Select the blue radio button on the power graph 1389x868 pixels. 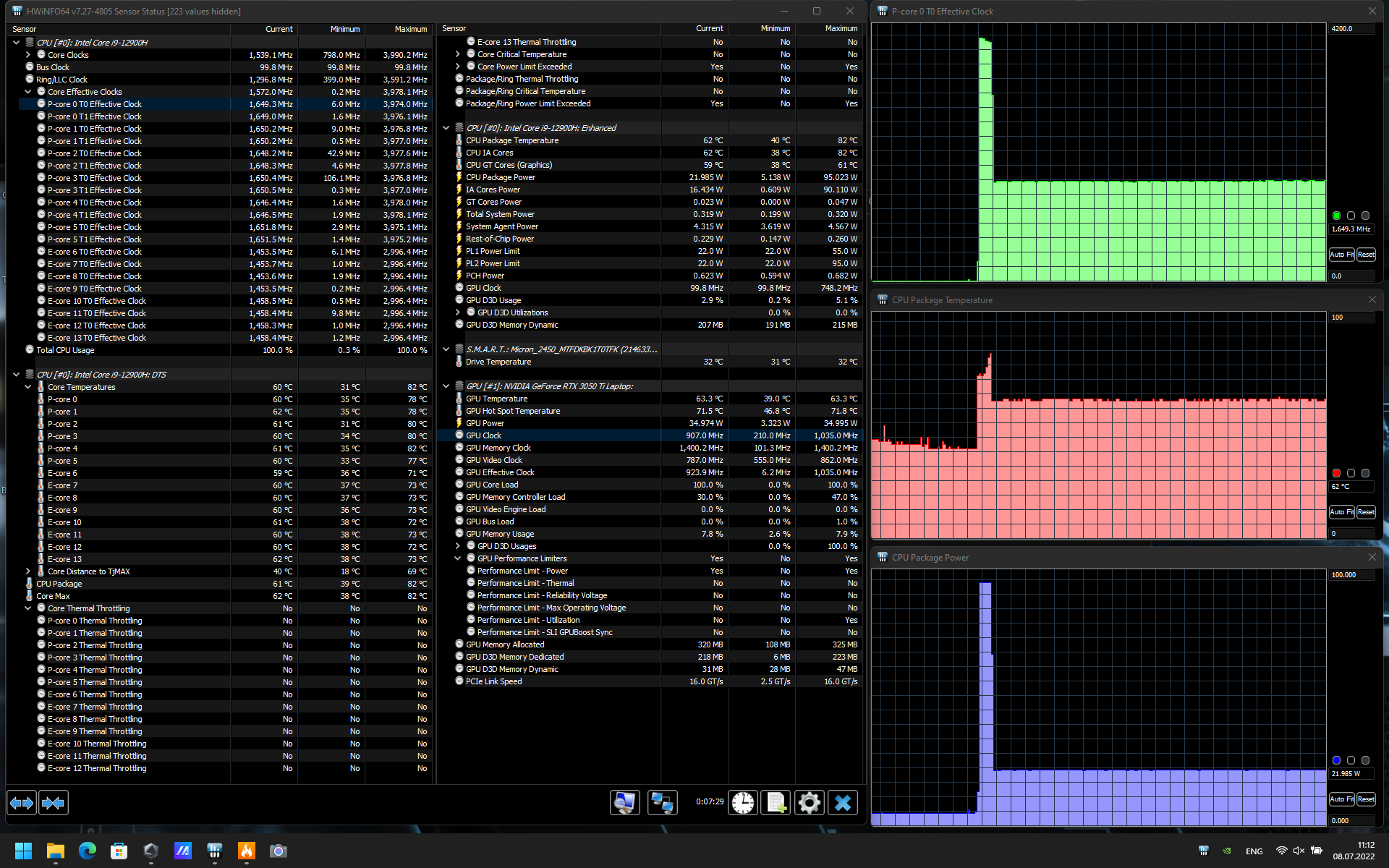point(1336,760)
